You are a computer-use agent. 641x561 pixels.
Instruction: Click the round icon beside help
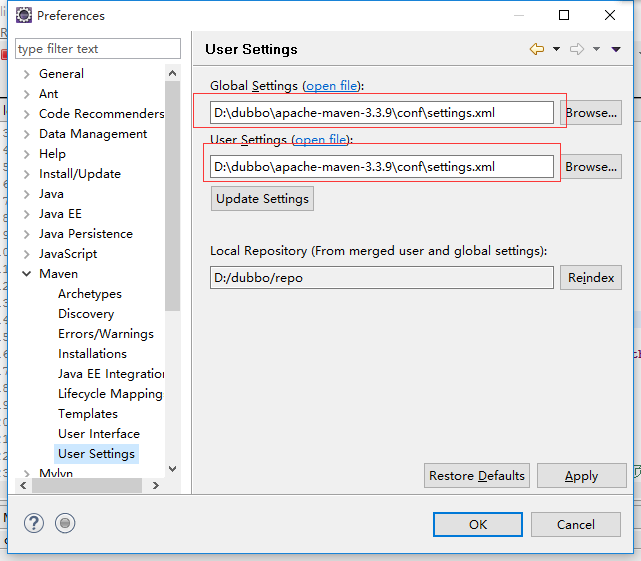click(x=65, y=523)
